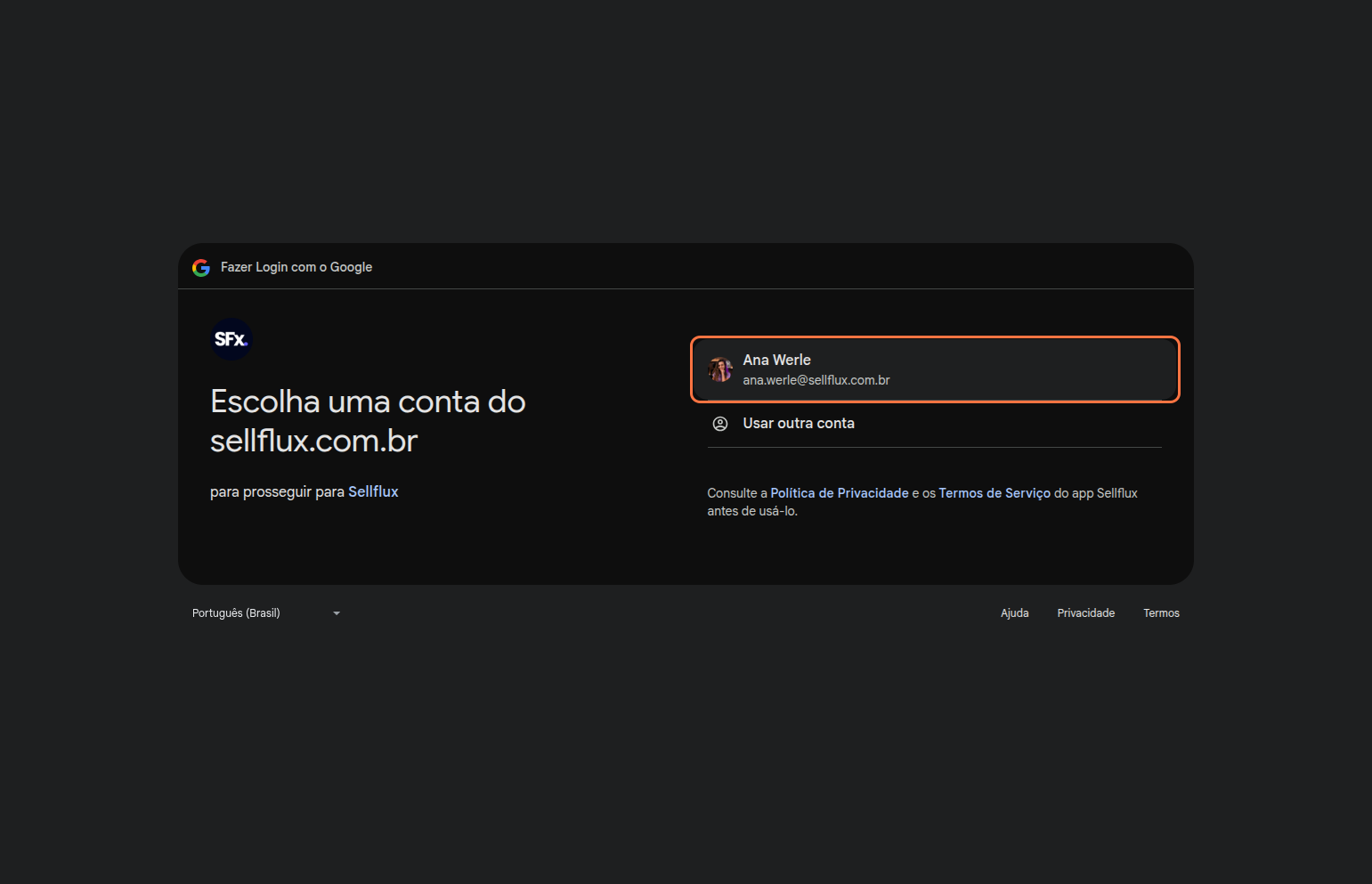
Task: Click the 'para prosseguir para' text
Action: click(277, 491)
